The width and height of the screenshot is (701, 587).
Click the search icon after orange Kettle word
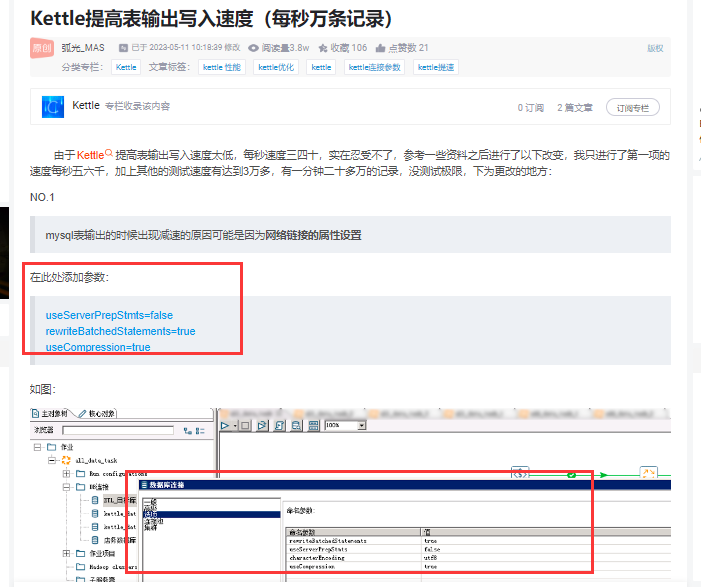click(x=109, y=153)
